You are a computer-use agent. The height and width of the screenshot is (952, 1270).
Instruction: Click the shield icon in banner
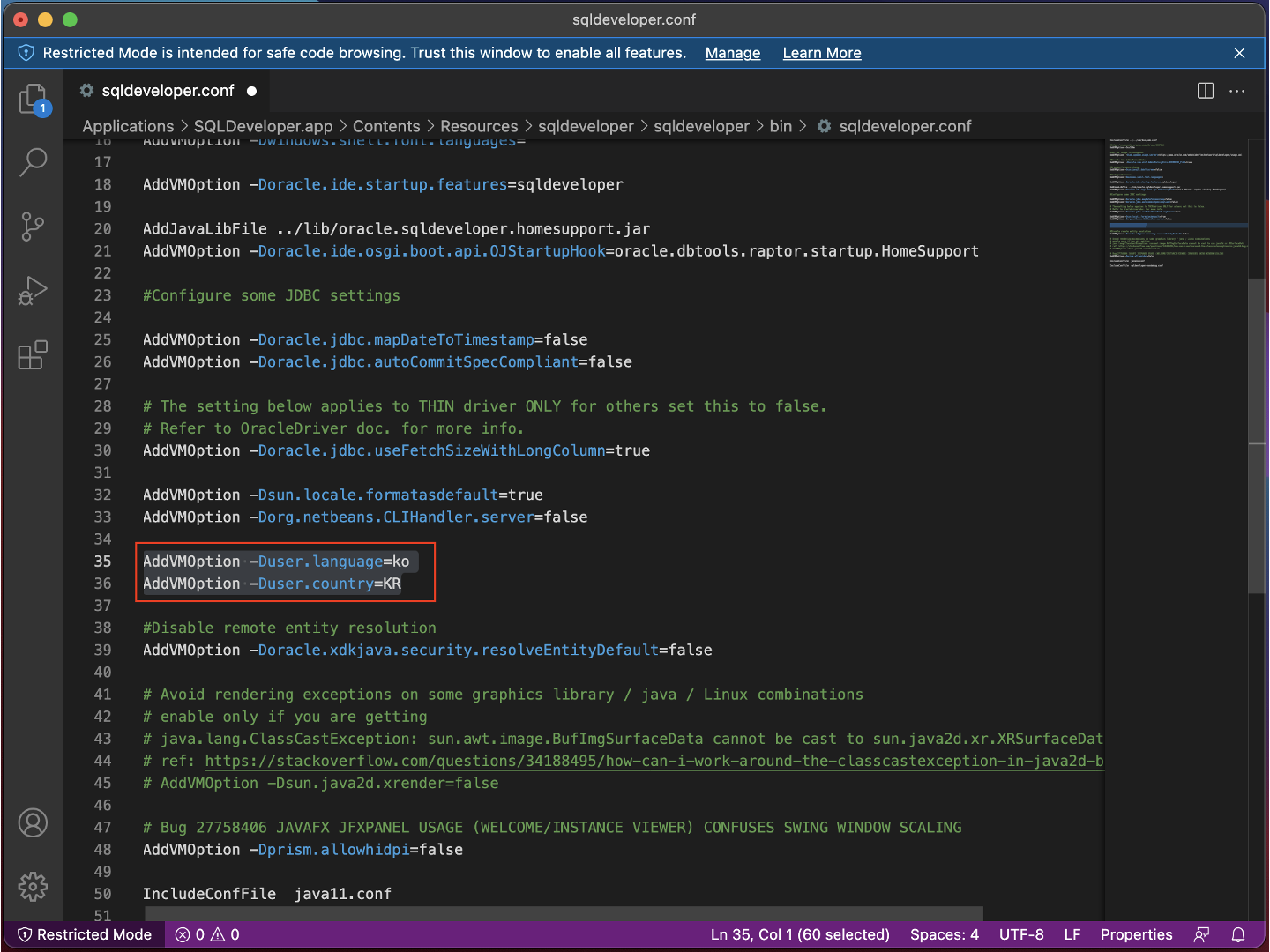point(26,53)
